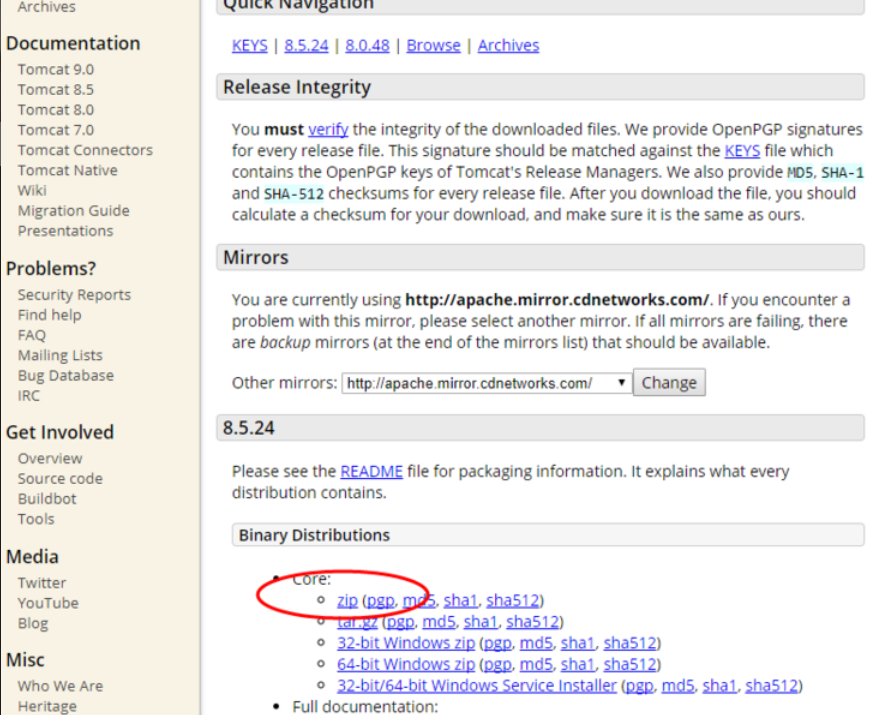873x715 pixels.
Task: Jump to 8.5.24 in Quick Navigation
Action: point(306,45)
